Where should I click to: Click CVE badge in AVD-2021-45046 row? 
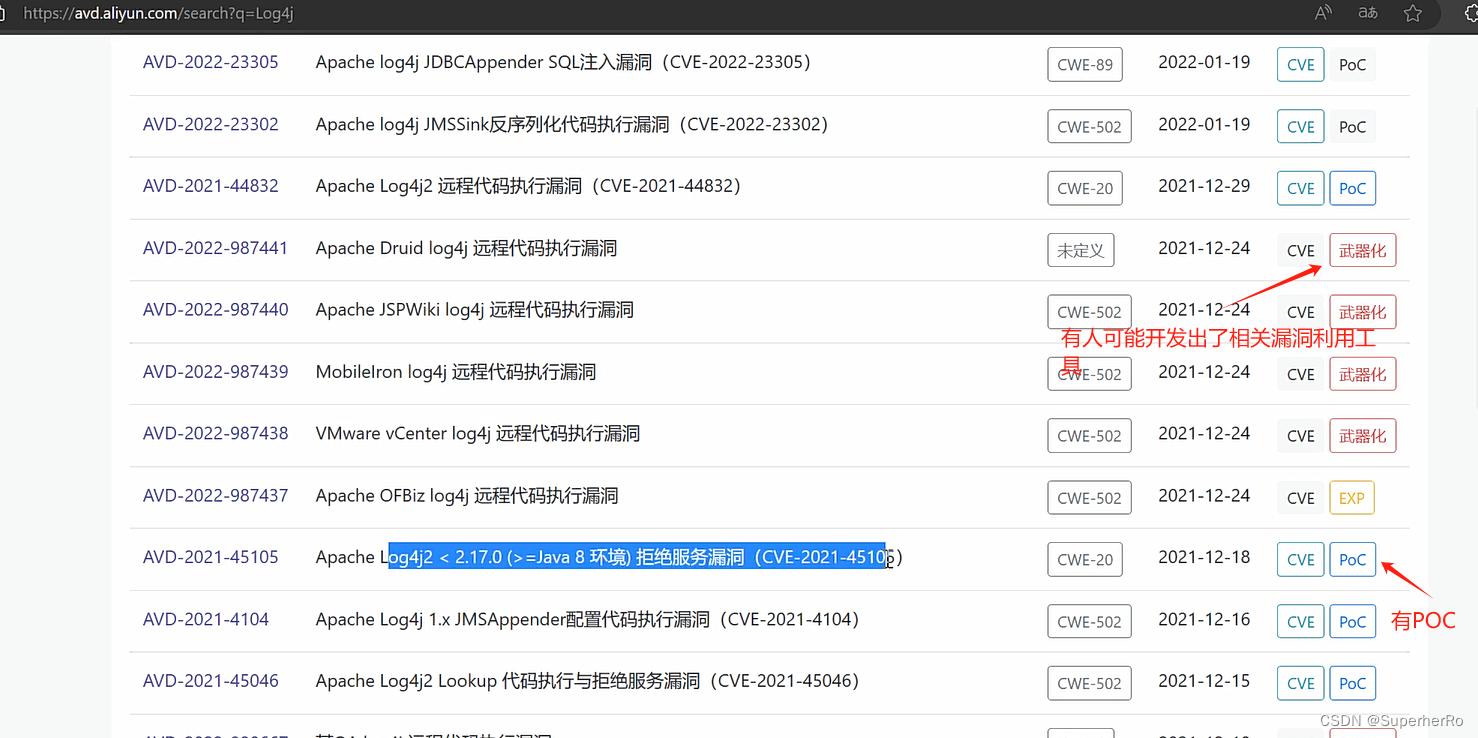1301,684
